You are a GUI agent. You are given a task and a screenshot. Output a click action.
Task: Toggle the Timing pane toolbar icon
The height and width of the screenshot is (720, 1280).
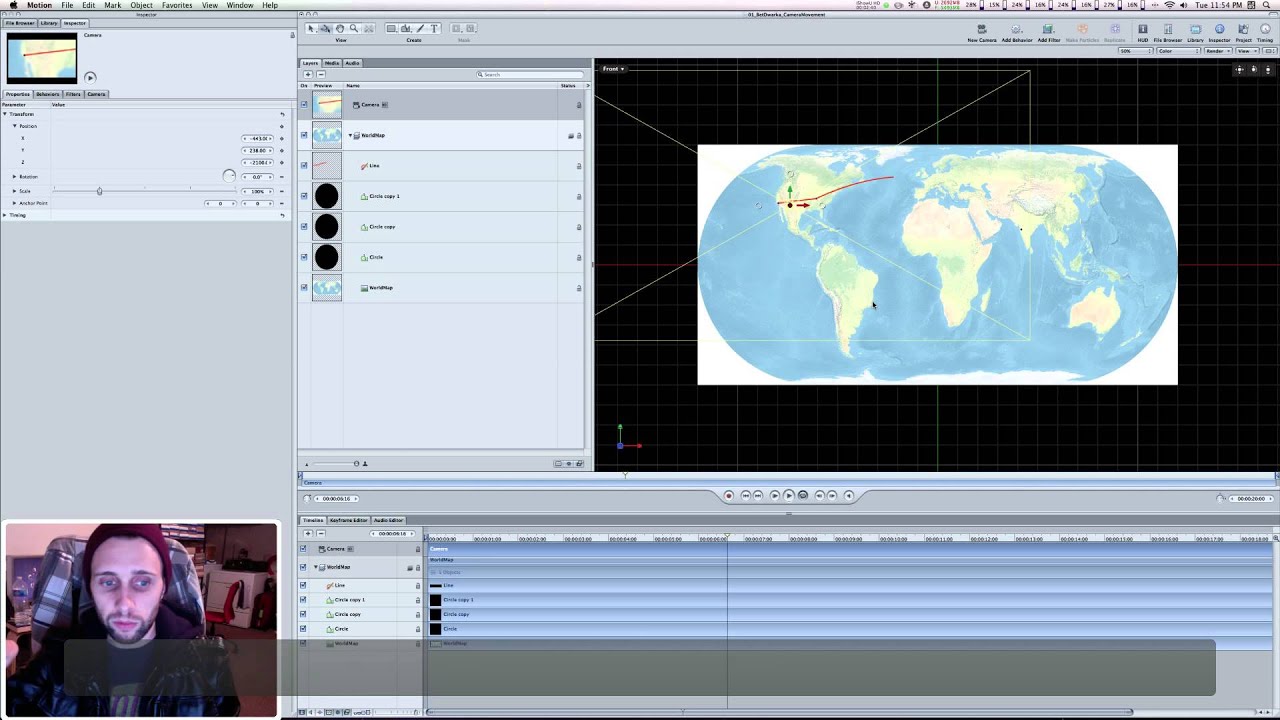[1265, 33]
